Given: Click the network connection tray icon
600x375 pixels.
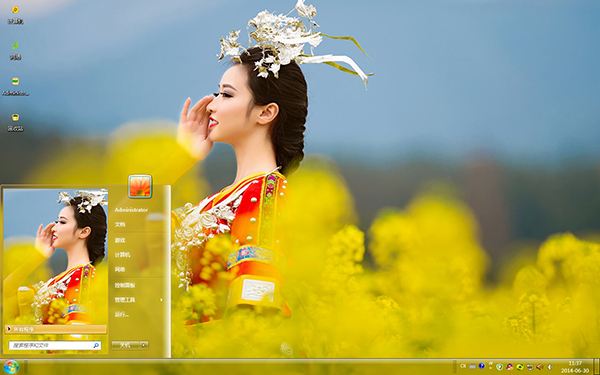Looking at the screenshot, I should (x=530, y=367).
